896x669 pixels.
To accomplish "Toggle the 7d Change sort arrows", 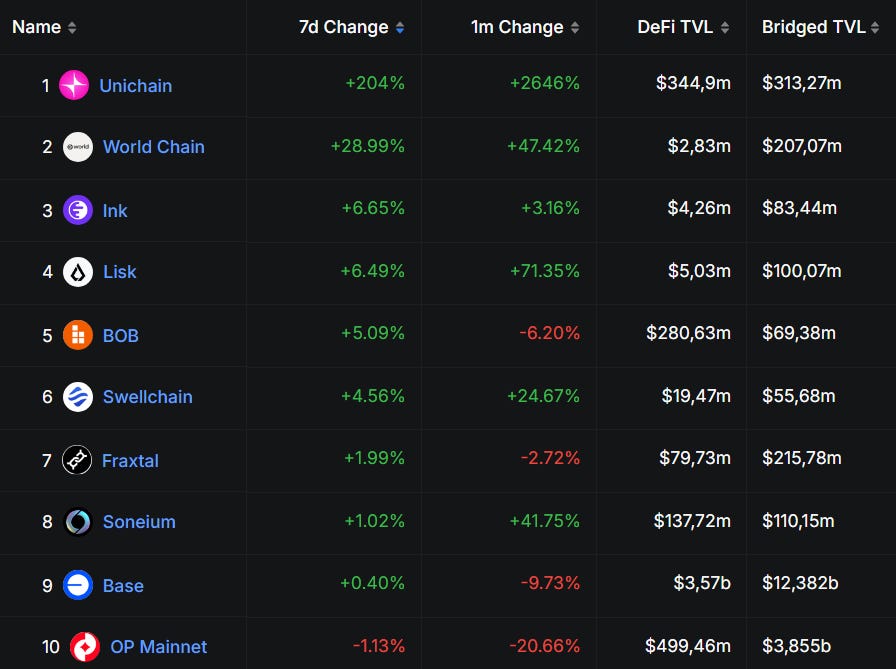I will click(x=400, y=27).
